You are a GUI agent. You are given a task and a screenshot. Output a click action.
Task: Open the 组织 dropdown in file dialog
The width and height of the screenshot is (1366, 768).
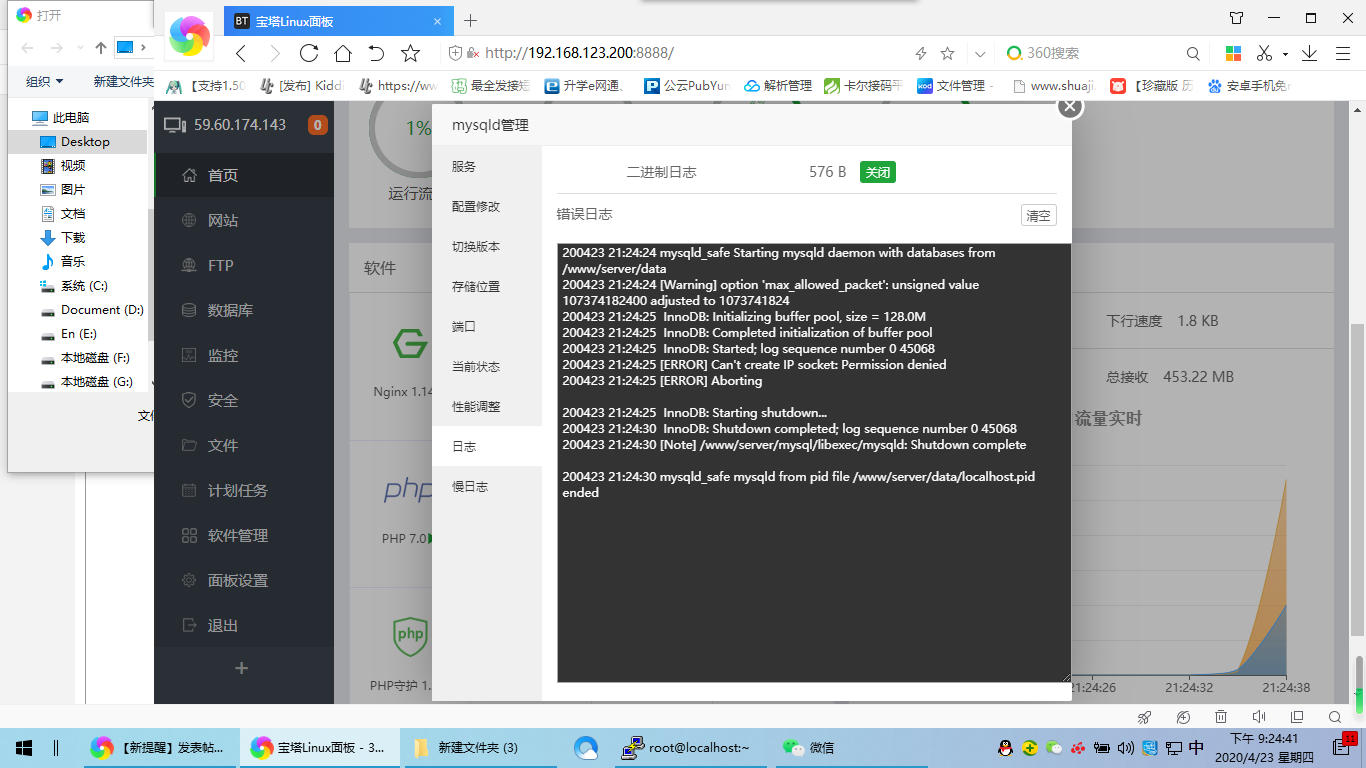click(44, 82)
